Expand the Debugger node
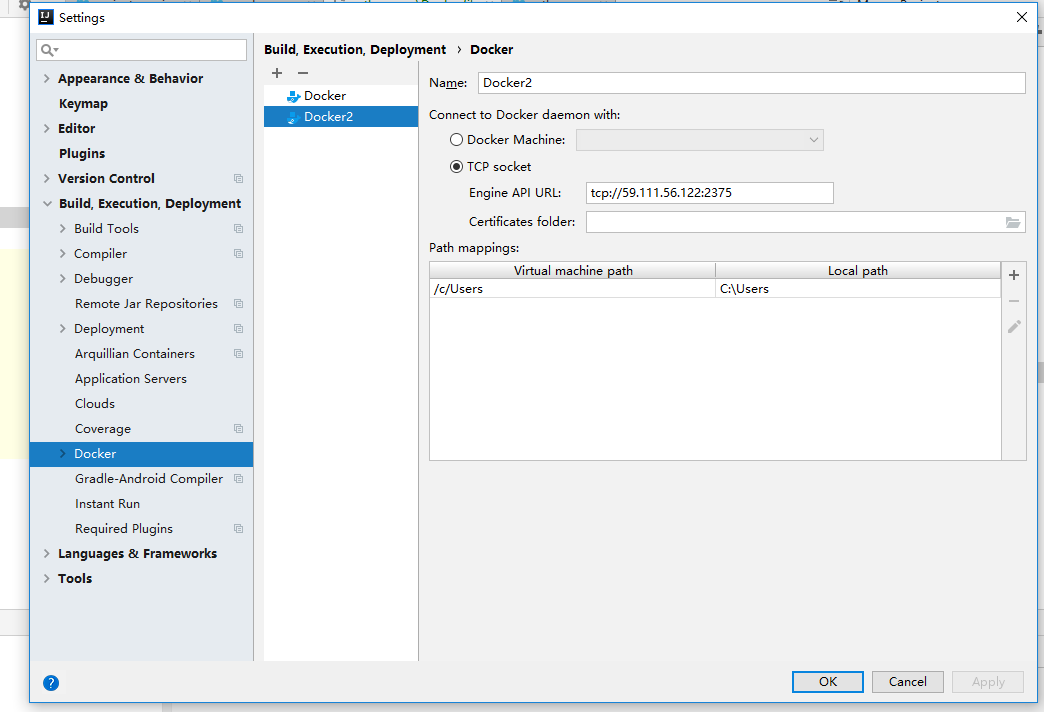The image size is (1044, 712). [x=63, y=278]
